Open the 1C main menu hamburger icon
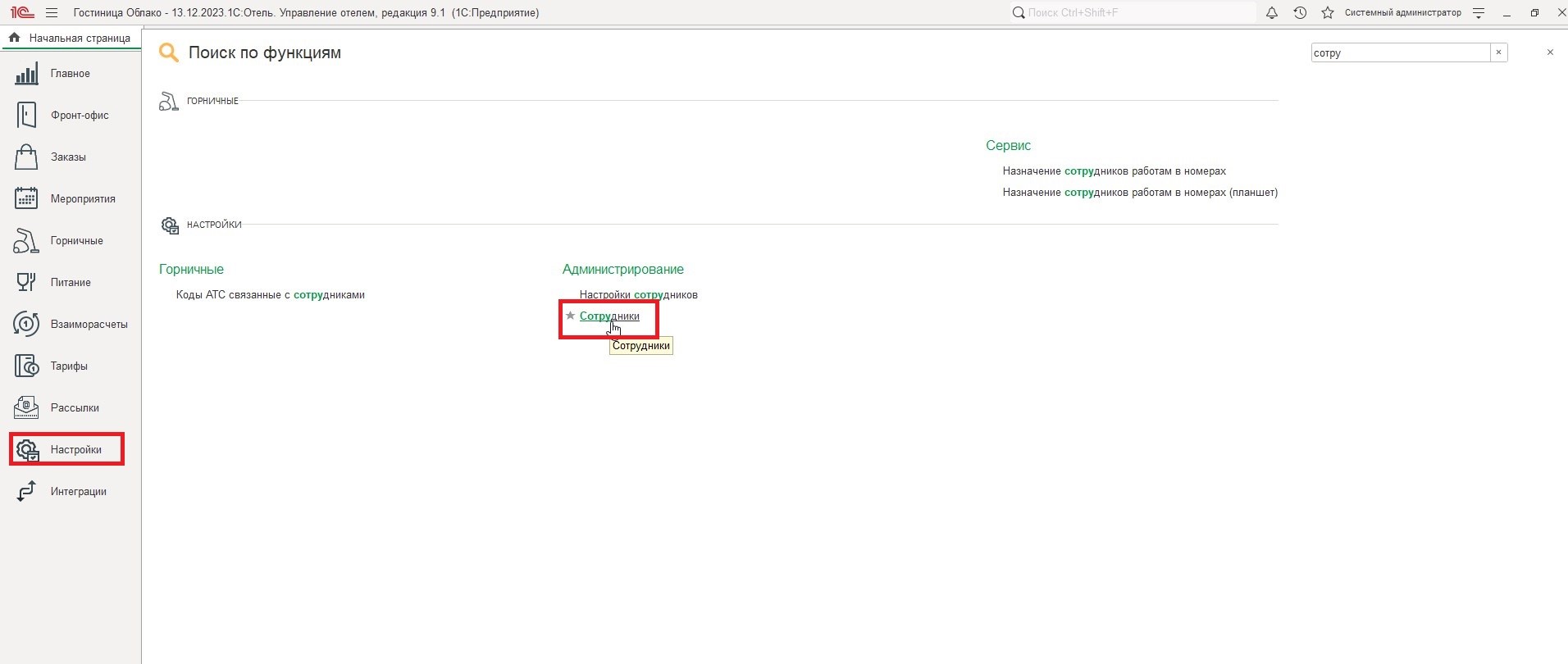 (x=52, y=13)
